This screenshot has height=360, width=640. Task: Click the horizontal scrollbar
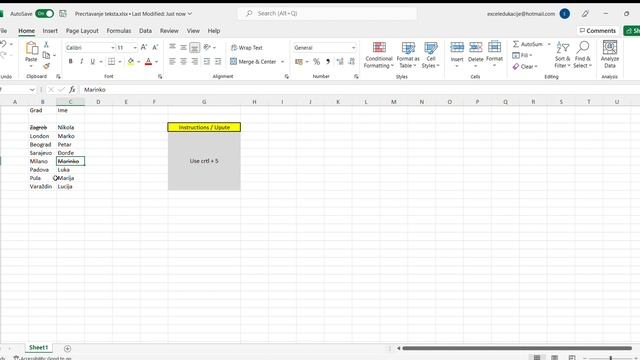pos(517,348)
